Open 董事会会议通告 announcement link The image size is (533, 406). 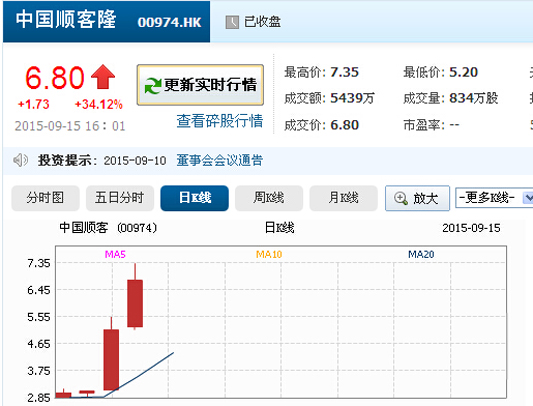click(220, 160)
